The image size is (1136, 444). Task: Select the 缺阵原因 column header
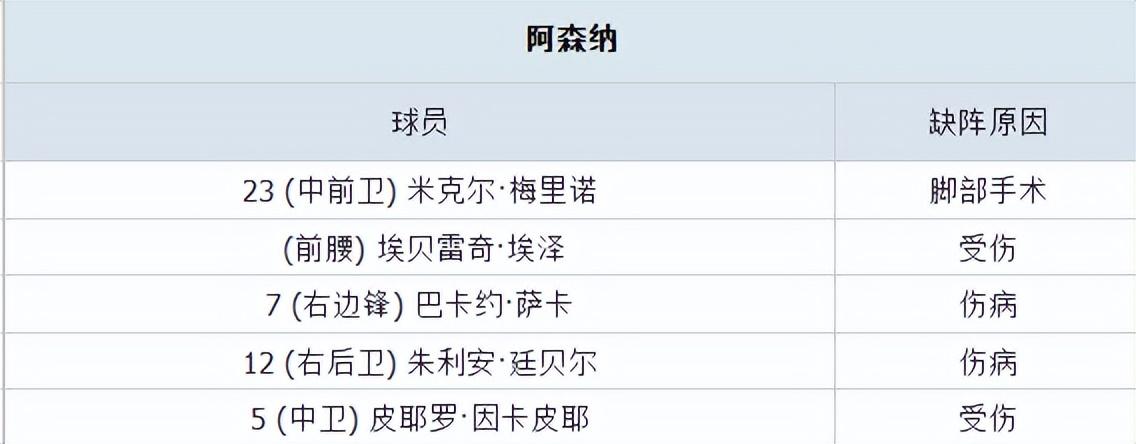click(x=987, y=123)
